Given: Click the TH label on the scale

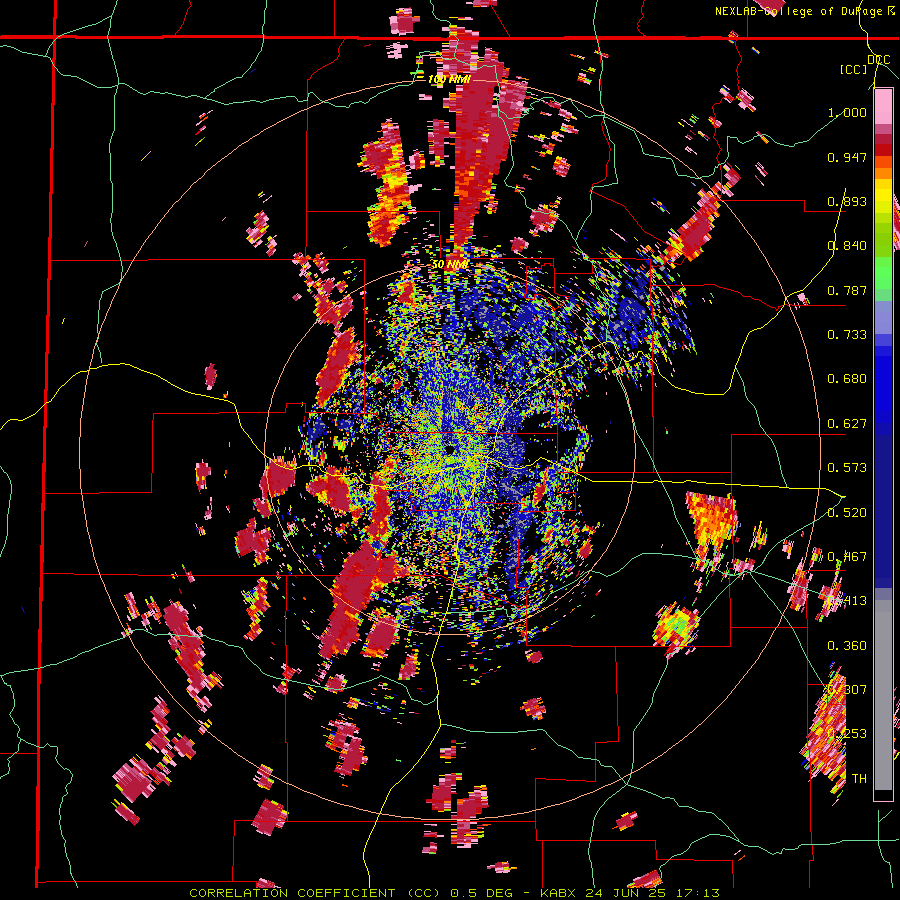Looking at the screenshot, I should click(x=859, y=778).
